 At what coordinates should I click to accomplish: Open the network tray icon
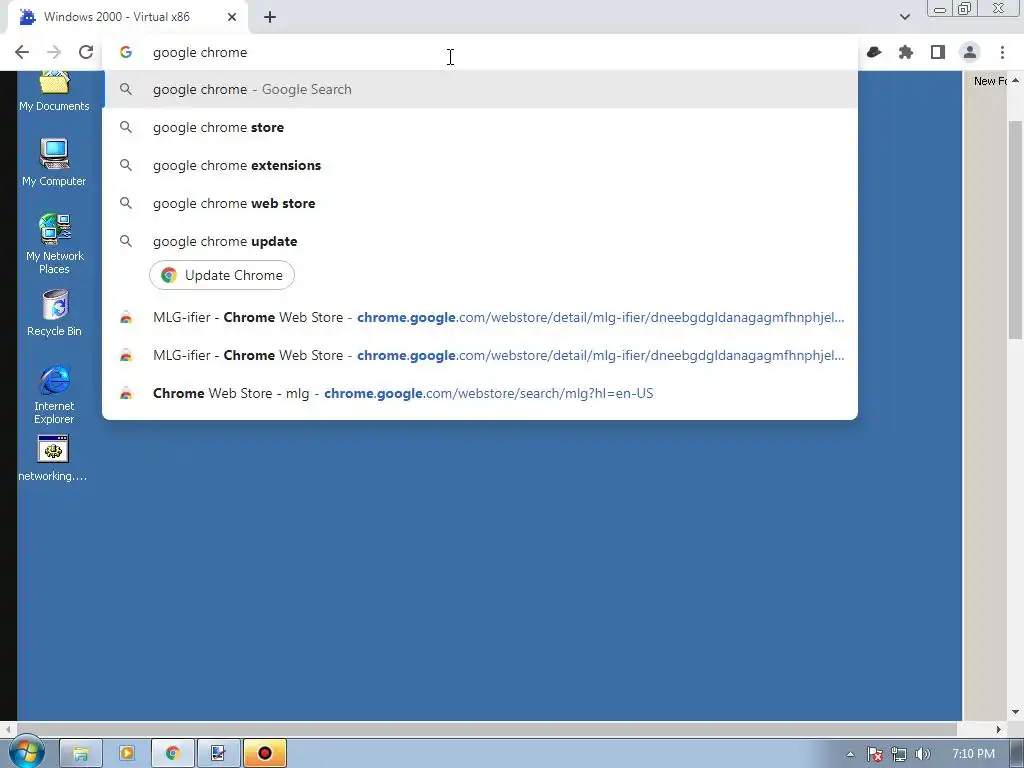click(899, 754)
